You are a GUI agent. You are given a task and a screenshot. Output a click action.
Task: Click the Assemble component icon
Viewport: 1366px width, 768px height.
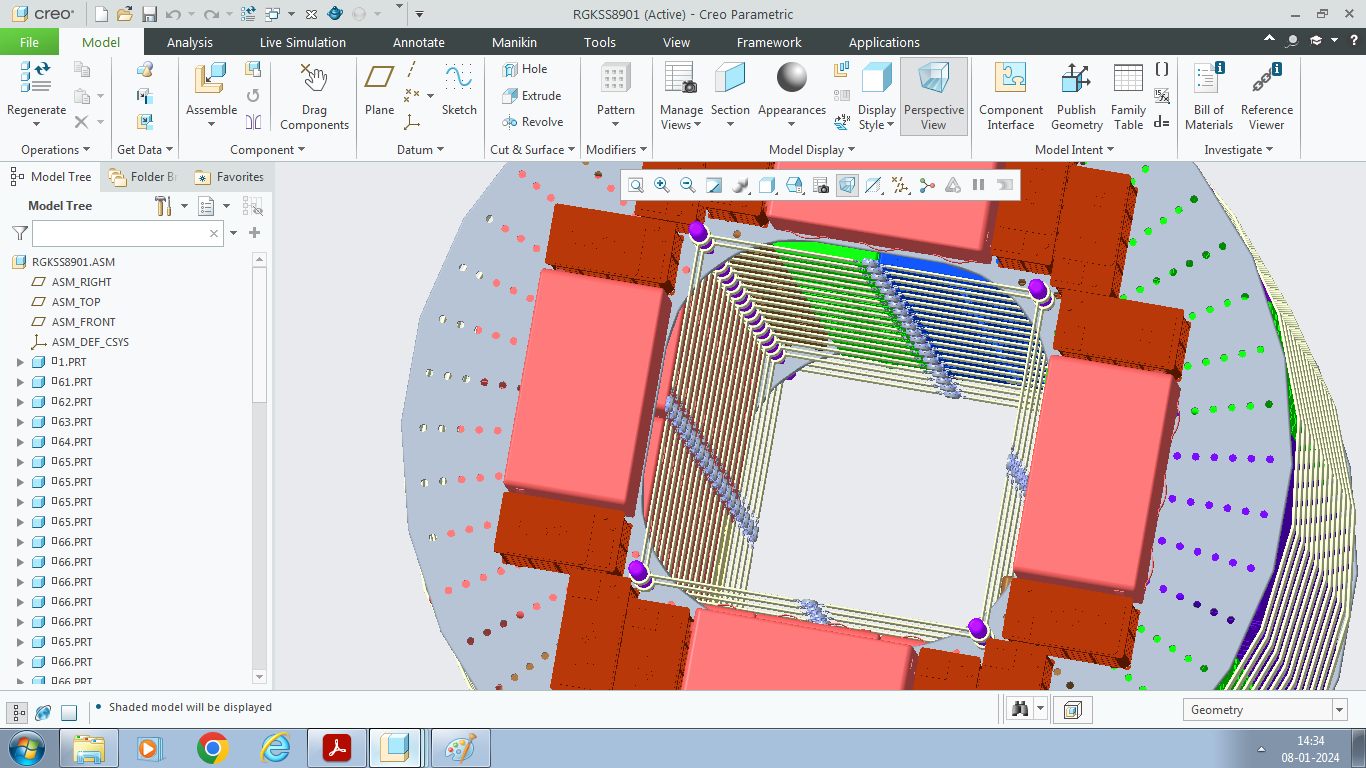click(x=211, y=78)
